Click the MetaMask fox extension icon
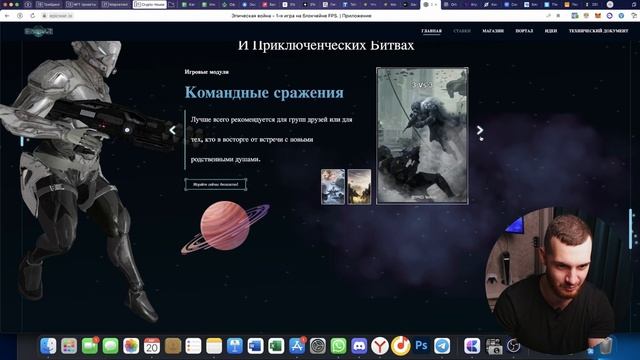This screenshot has height=360, width=640. pos(598,16)
